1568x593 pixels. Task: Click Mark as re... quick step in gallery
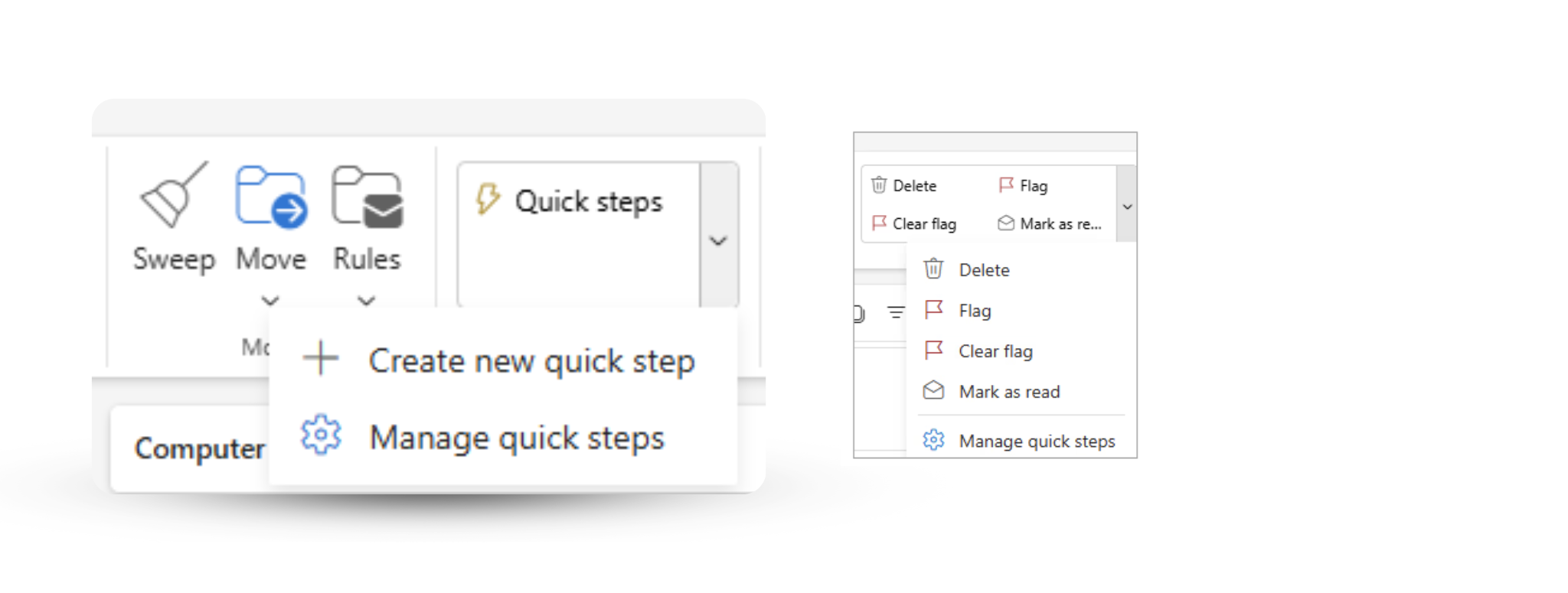(x=1050, y=223)
